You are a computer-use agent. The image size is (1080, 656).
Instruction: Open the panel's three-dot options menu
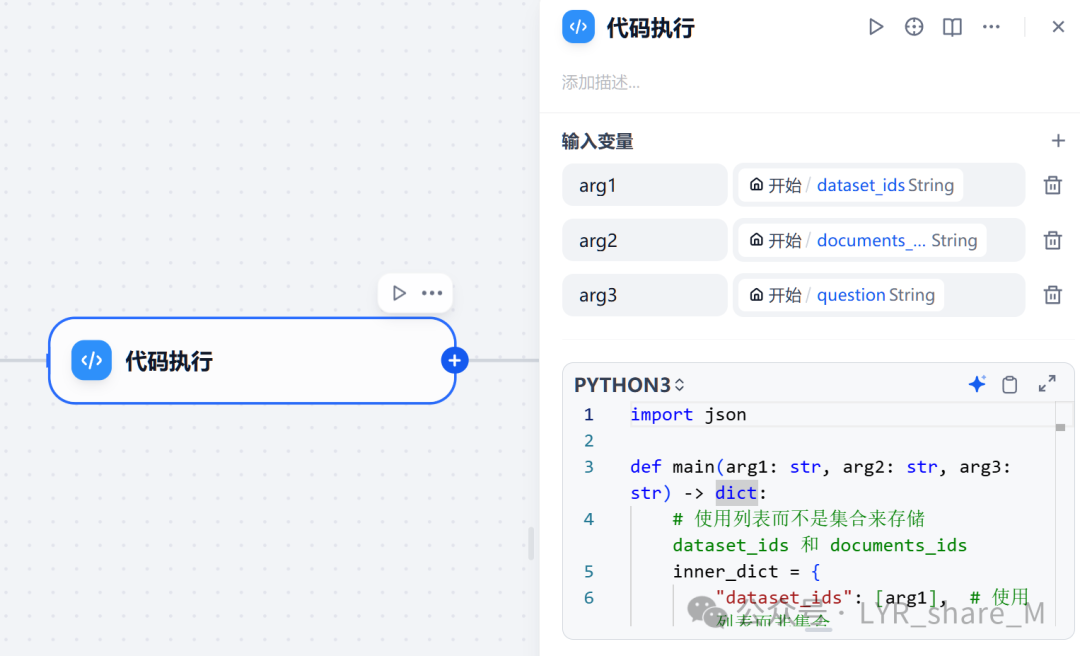tap(991, 27)
